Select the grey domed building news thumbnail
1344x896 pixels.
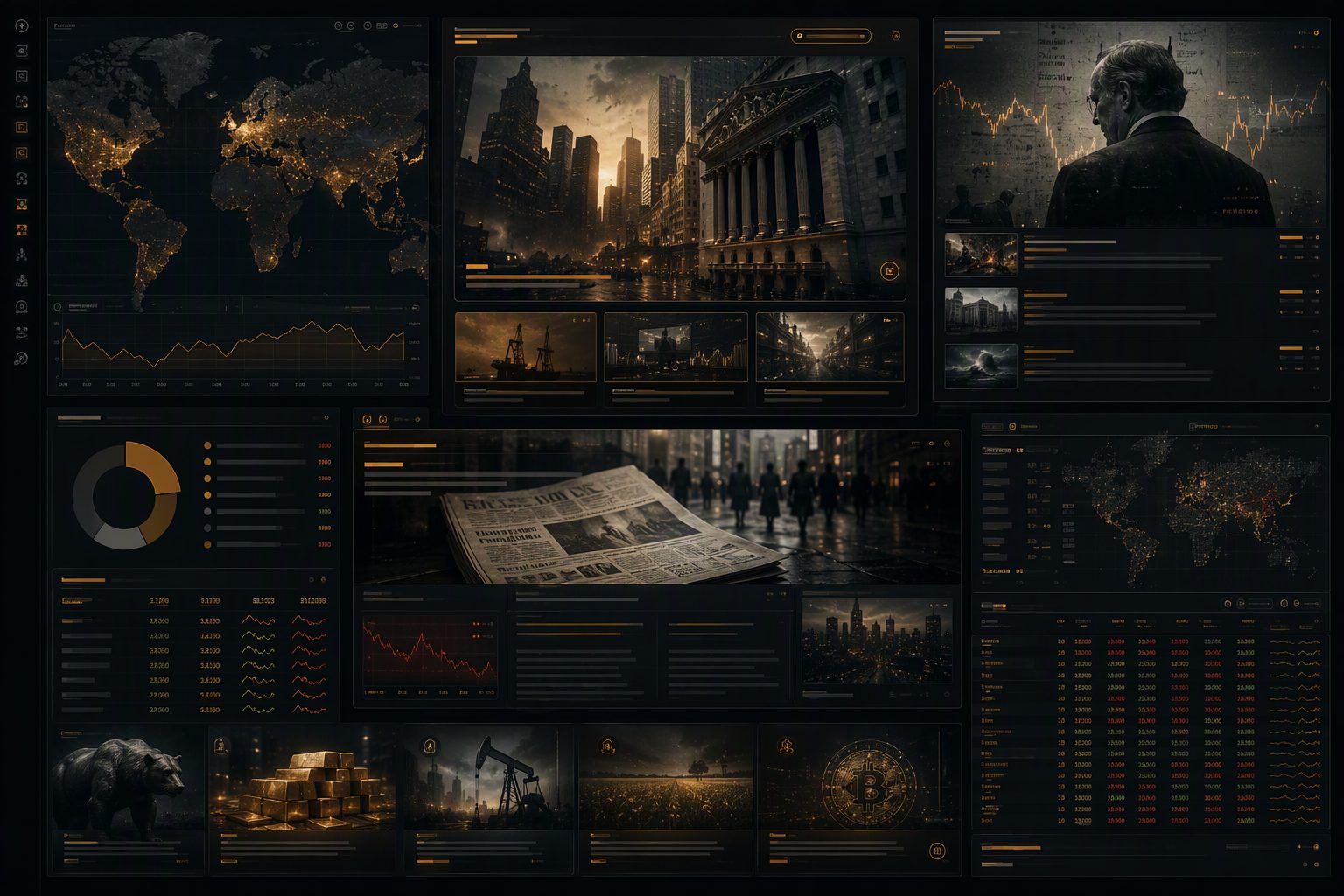[x=981, y=310]
